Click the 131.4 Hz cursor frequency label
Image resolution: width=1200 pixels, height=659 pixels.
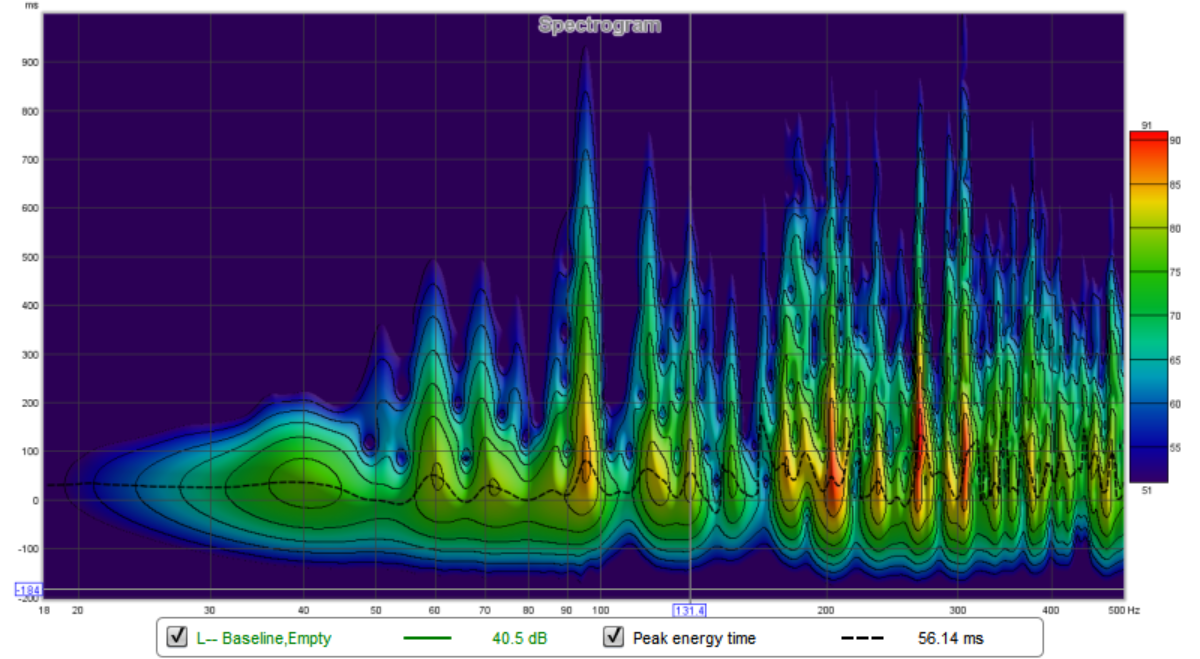click(x=690, y=609)
